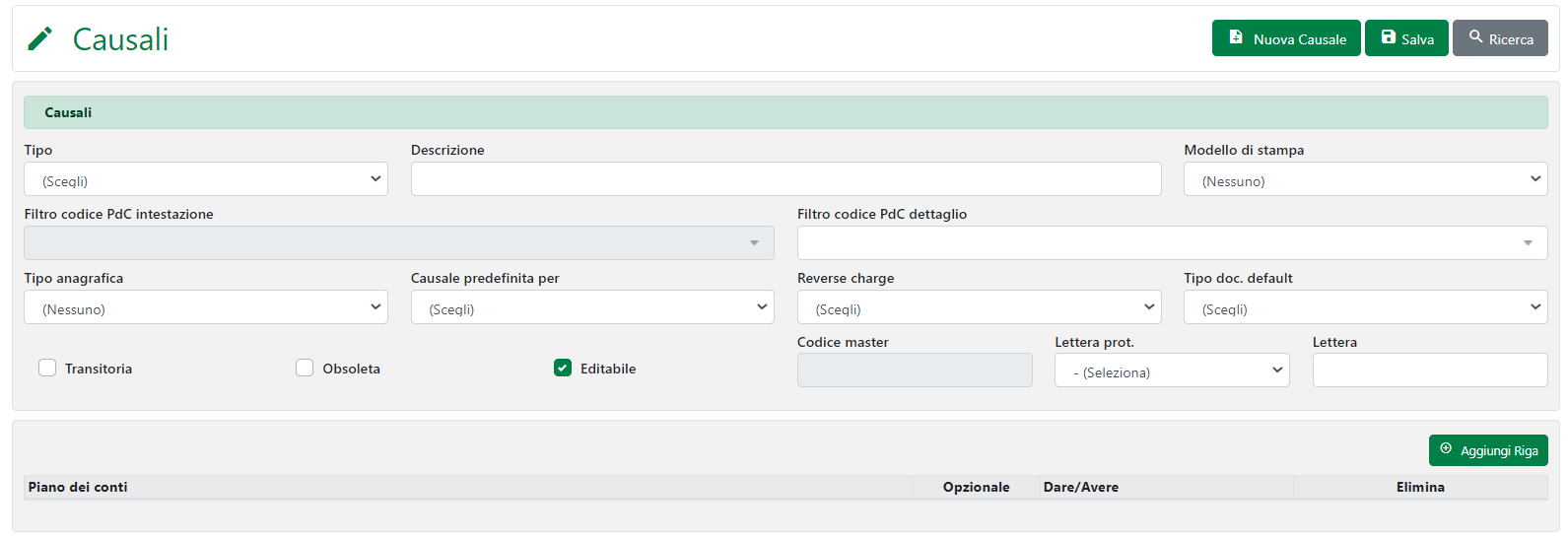Open the Reverse charge dropdown

coord(979,307)
